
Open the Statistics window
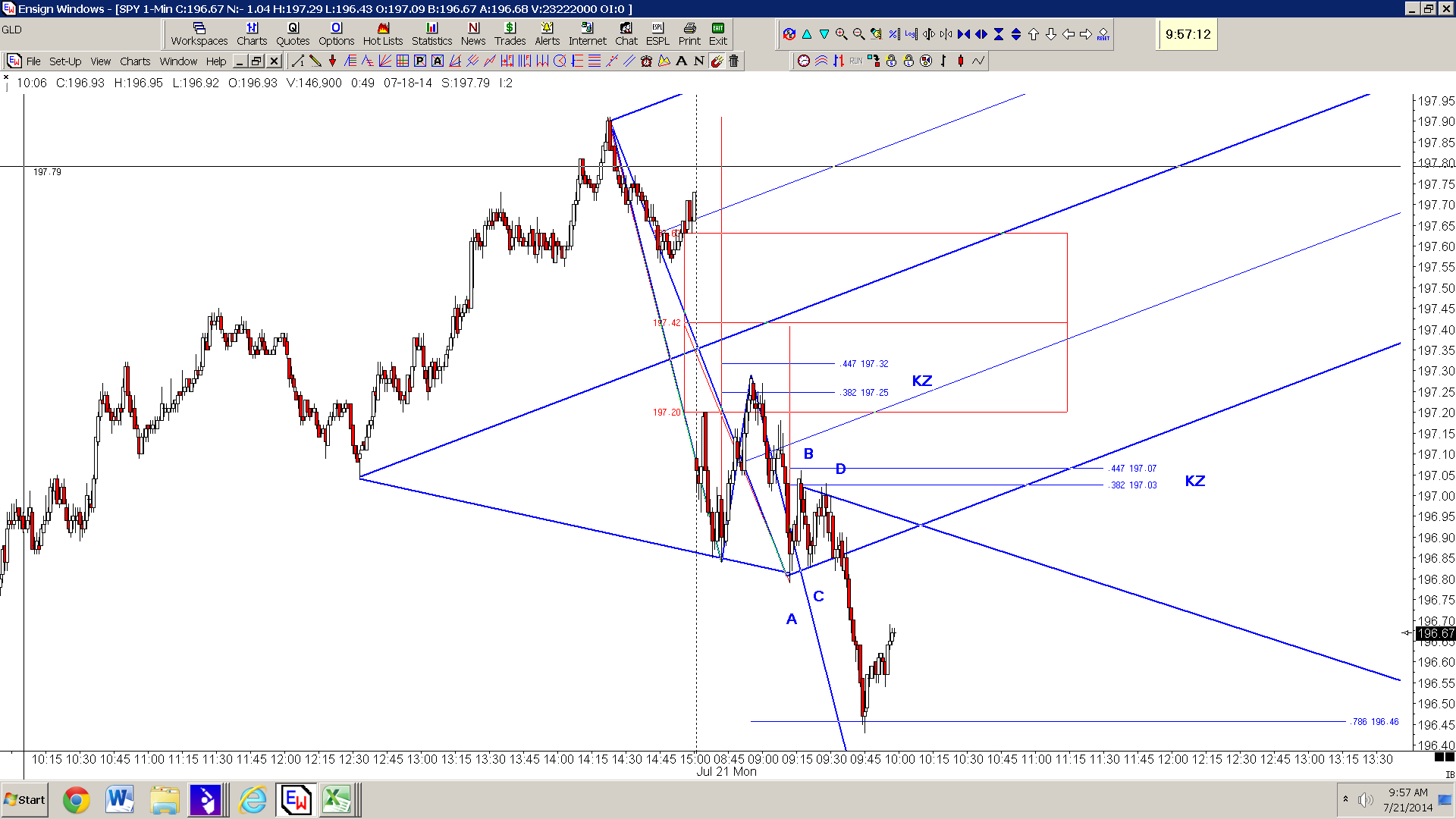pos(431,34)
